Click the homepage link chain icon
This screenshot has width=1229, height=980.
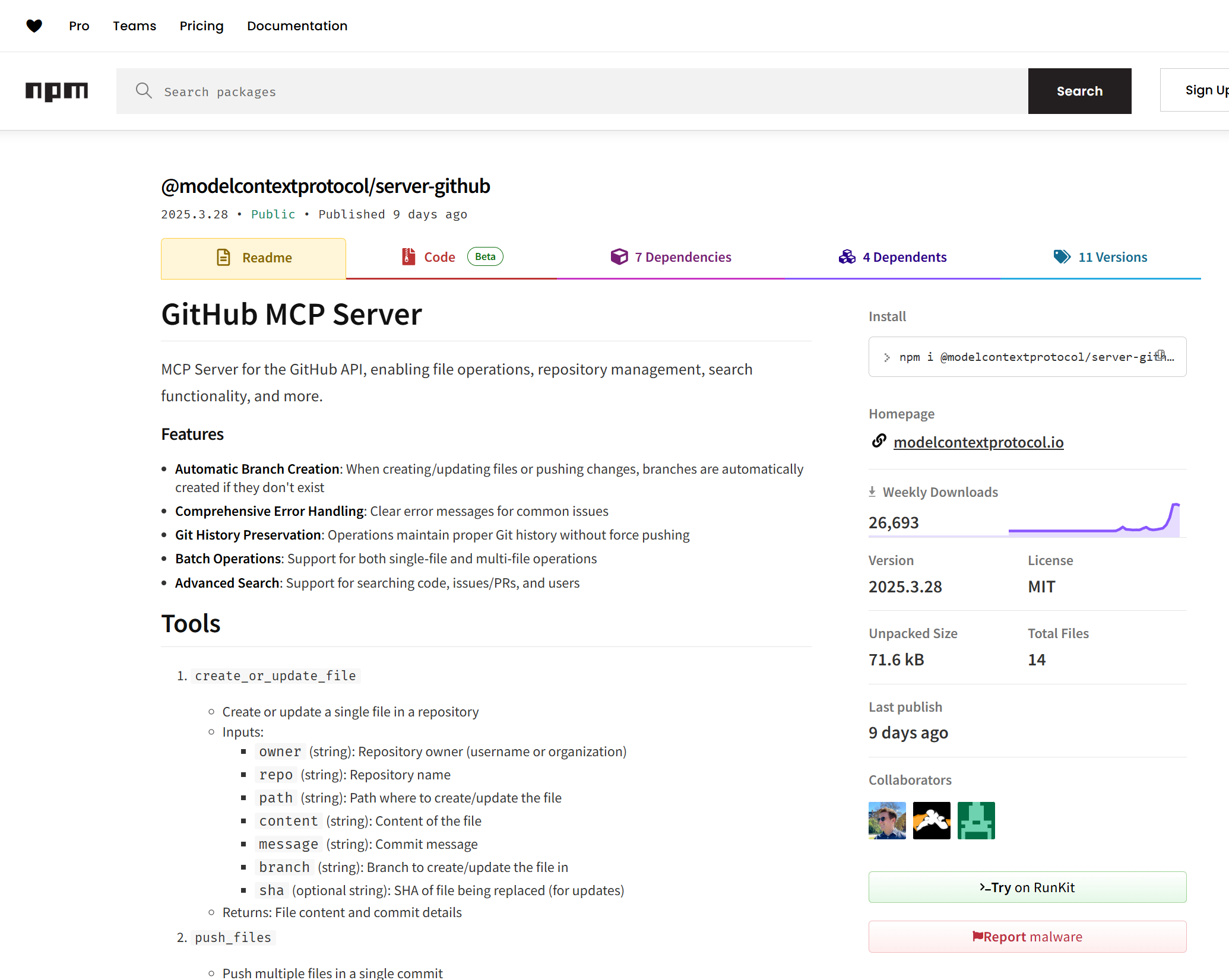879,441
